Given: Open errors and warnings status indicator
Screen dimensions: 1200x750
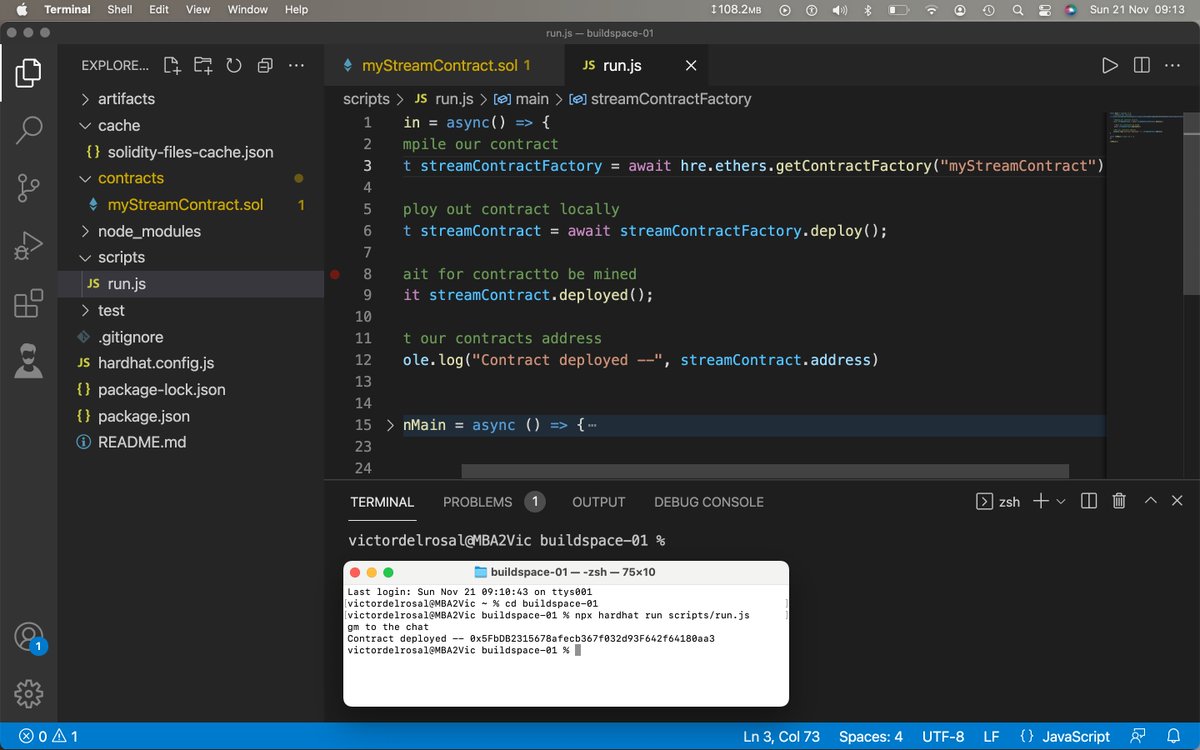Looking at the screenshot, I should pyautogui.click(x=48, y=737).
